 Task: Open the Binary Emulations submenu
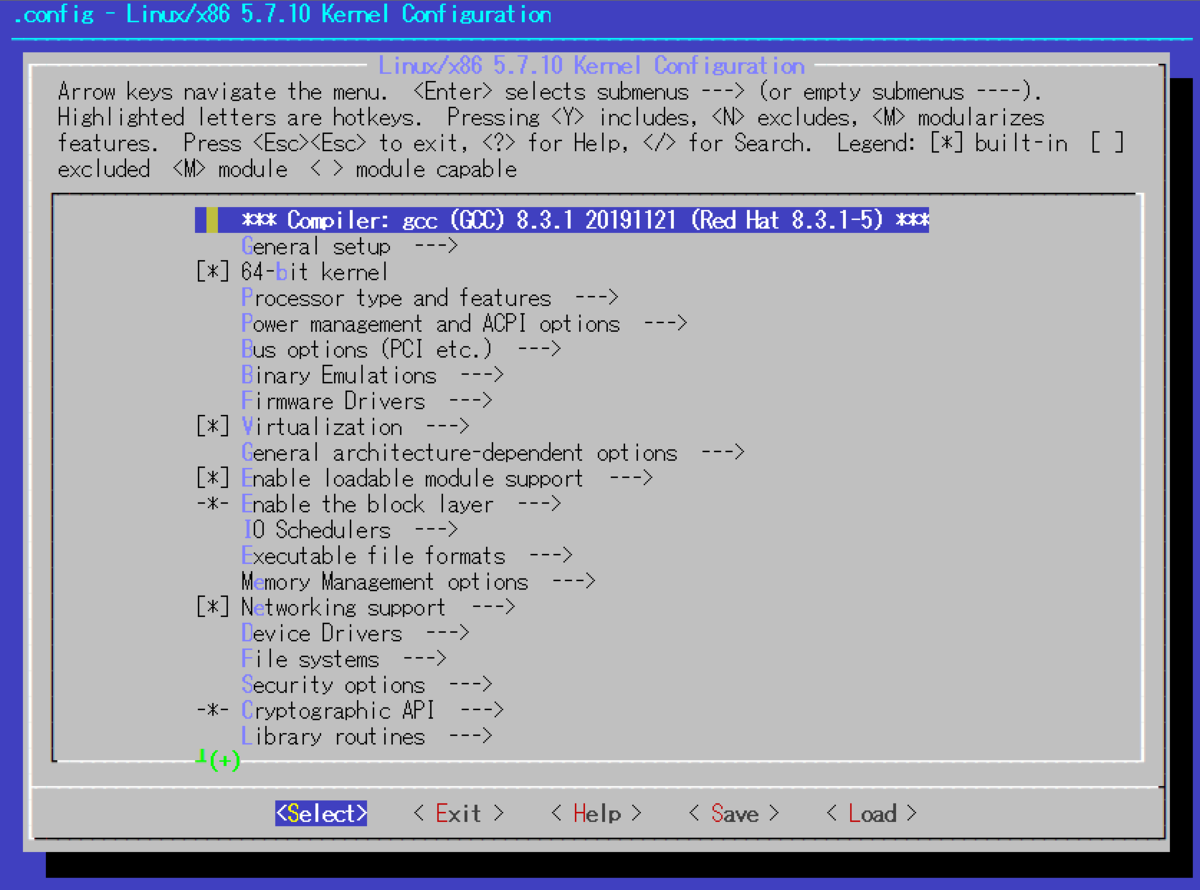tap(372, 376)
